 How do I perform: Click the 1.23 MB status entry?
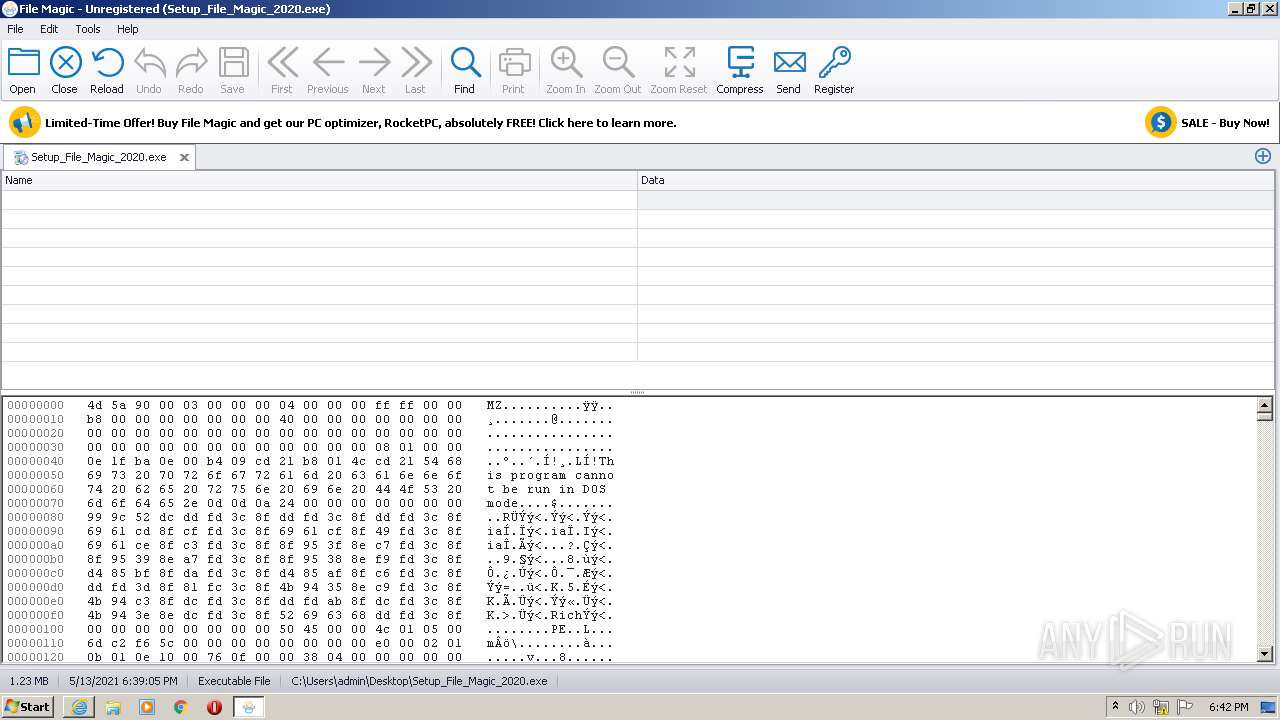(x=29, y=681)
